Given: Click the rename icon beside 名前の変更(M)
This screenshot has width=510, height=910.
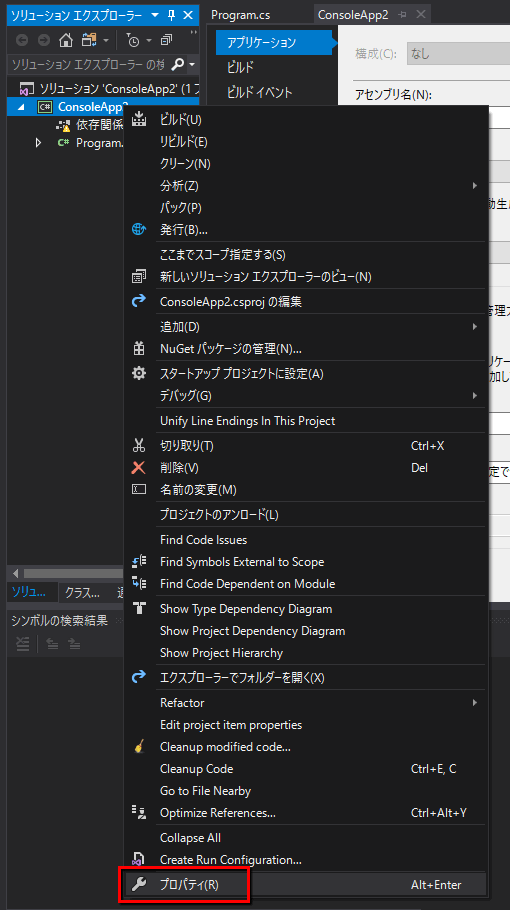Looking at the screenshot, I should click(139, 489).
